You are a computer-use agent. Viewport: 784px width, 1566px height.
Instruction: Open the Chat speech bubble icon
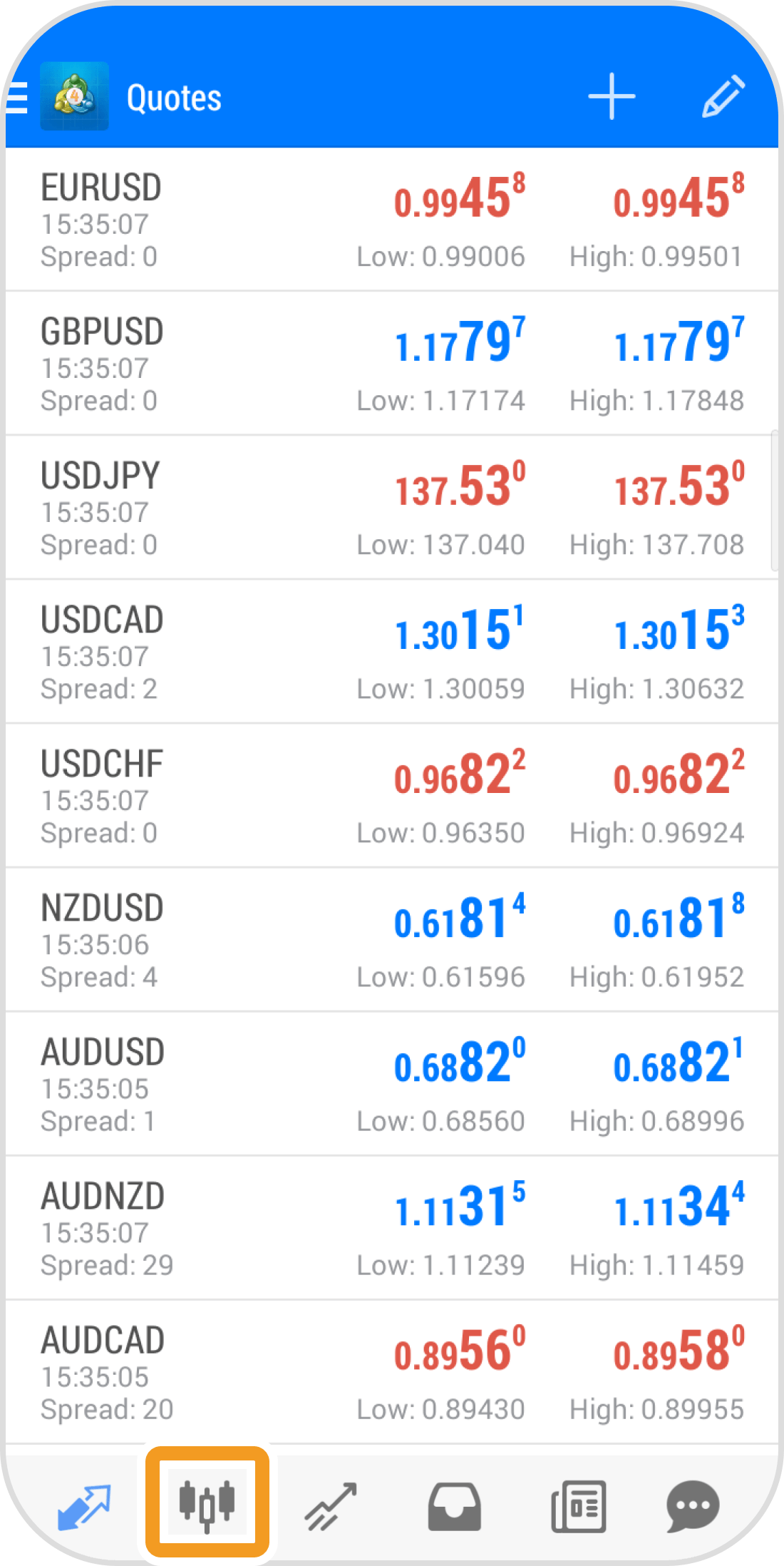693,1506
